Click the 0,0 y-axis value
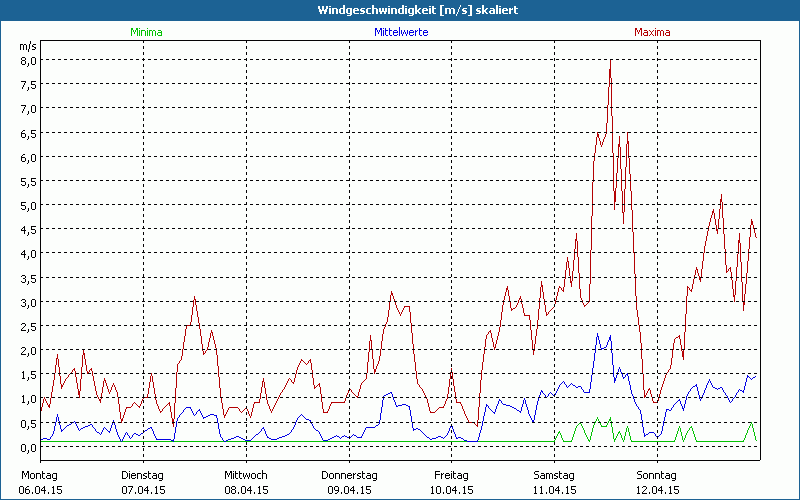The width and height of the screenshot is (800, 500). pyautogui.click(x=29, y=447)
